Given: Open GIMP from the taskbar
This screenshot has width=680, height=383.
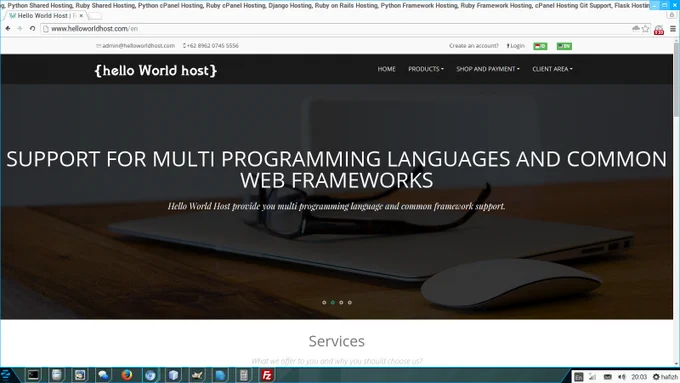Looking at the screenshot, I should (197, 375).
